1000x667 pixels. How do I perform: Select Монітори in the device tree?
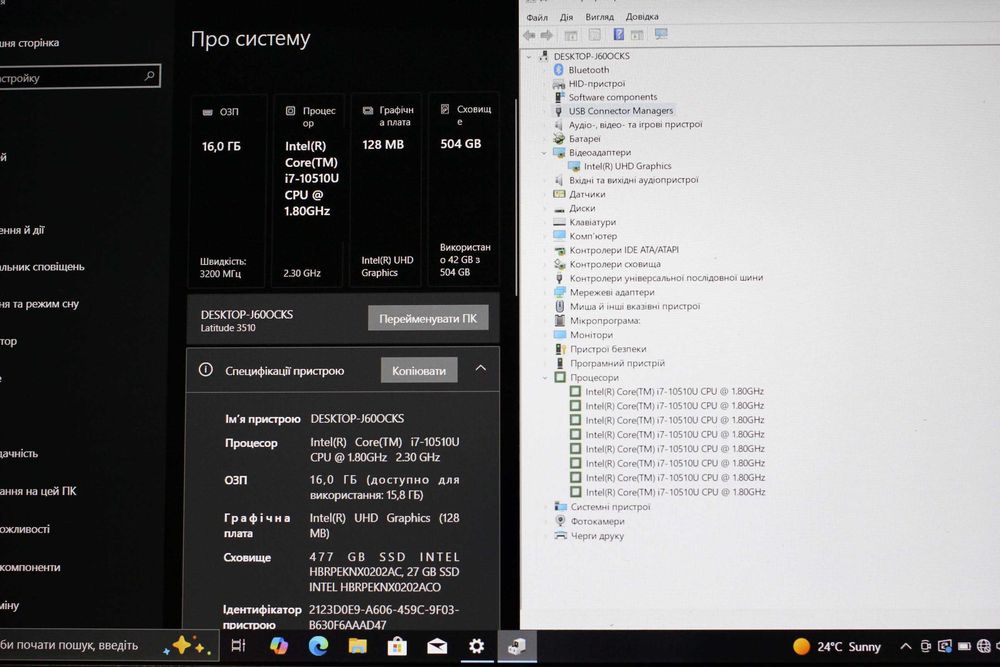(x=591, y=335)
